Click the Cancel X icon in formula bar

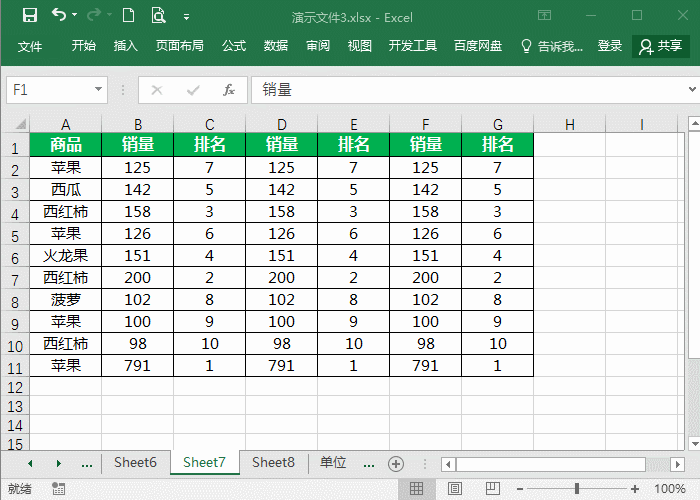click(x=157, y=90)
